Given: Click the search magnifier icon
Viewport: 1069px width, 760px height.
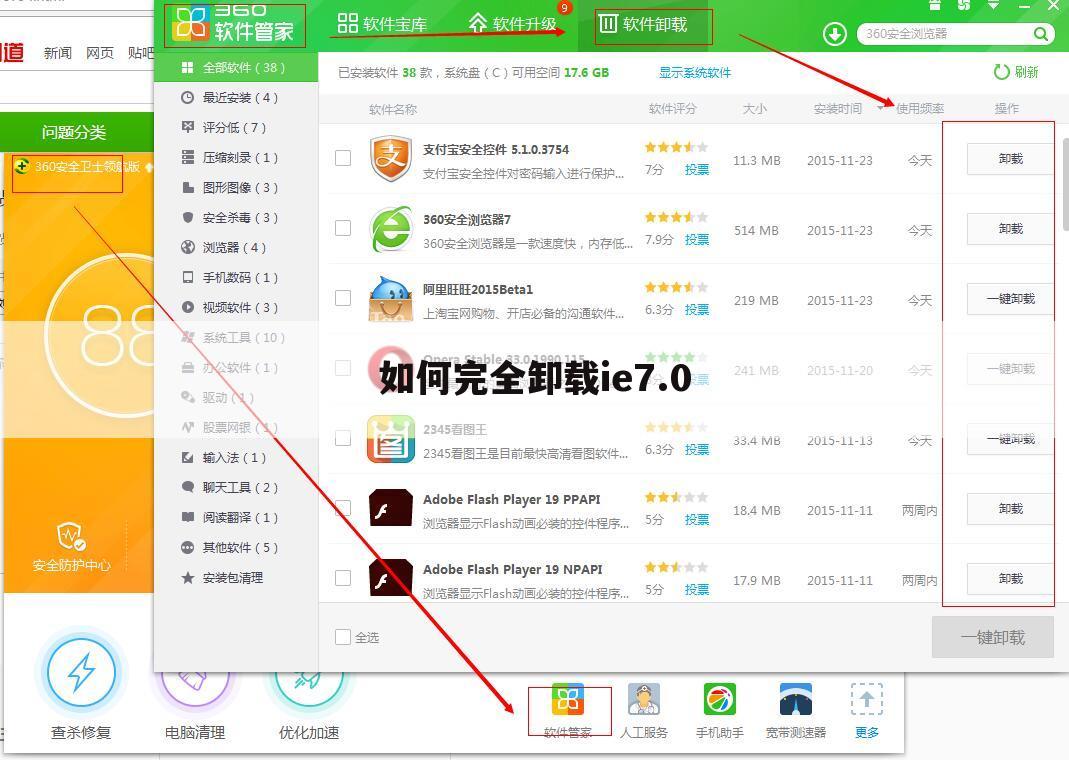Looking at the screenshot, I should click(x=1040, y=33).
